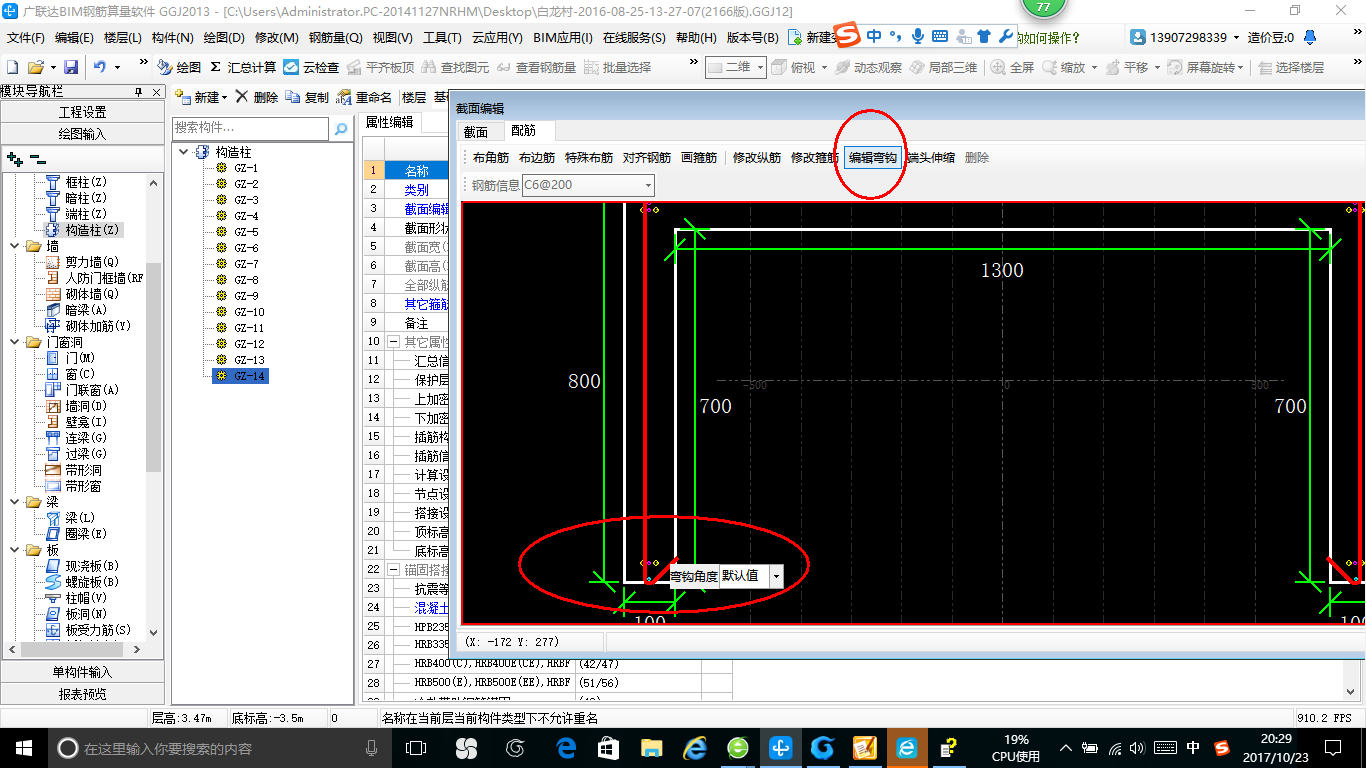Select 修改纵筋 tool
This screenshot has height=768, width=1366.
pyautogui.click(x=757, y=158)
